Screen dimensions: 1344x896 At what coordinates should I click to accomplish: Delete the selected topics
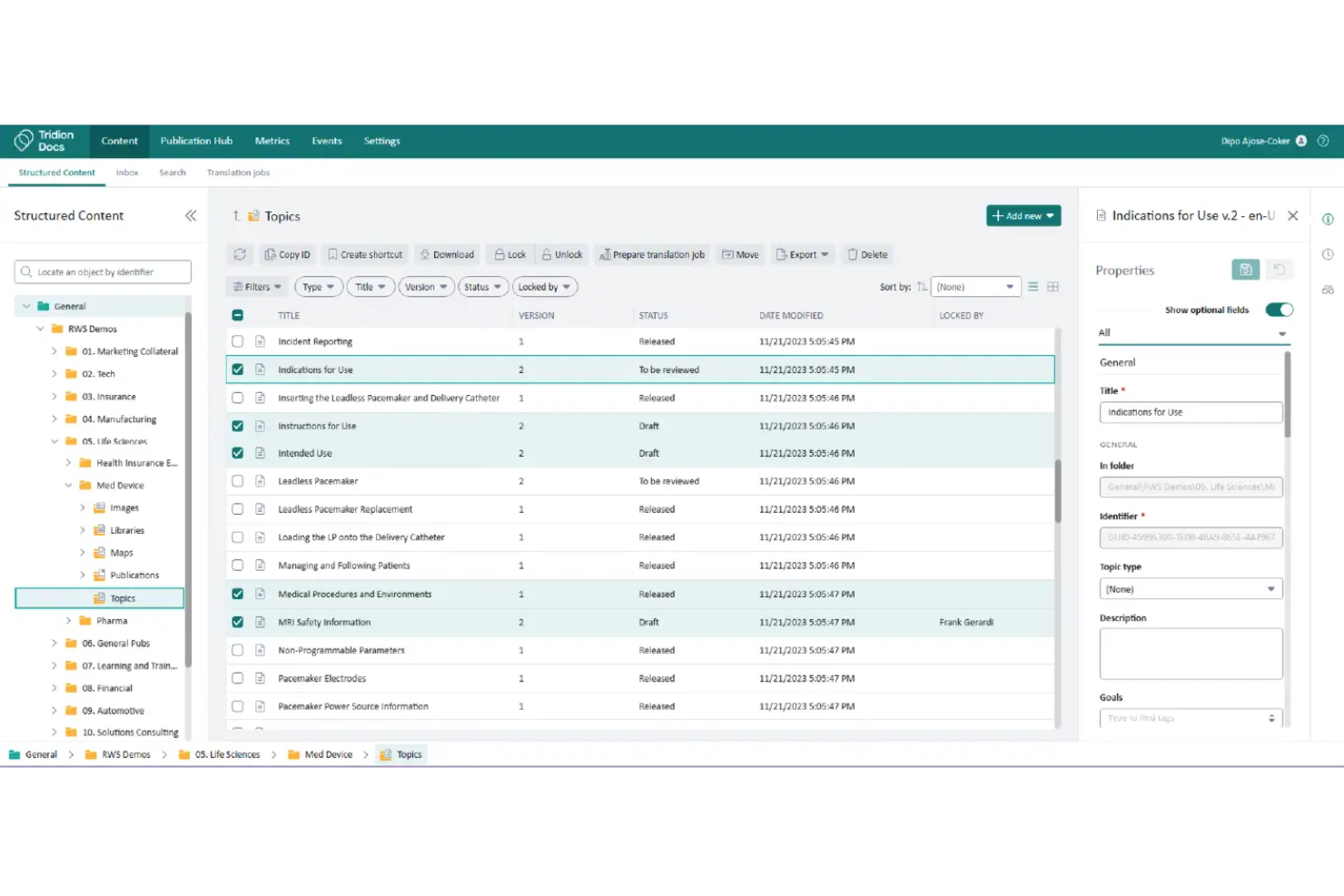867,255
